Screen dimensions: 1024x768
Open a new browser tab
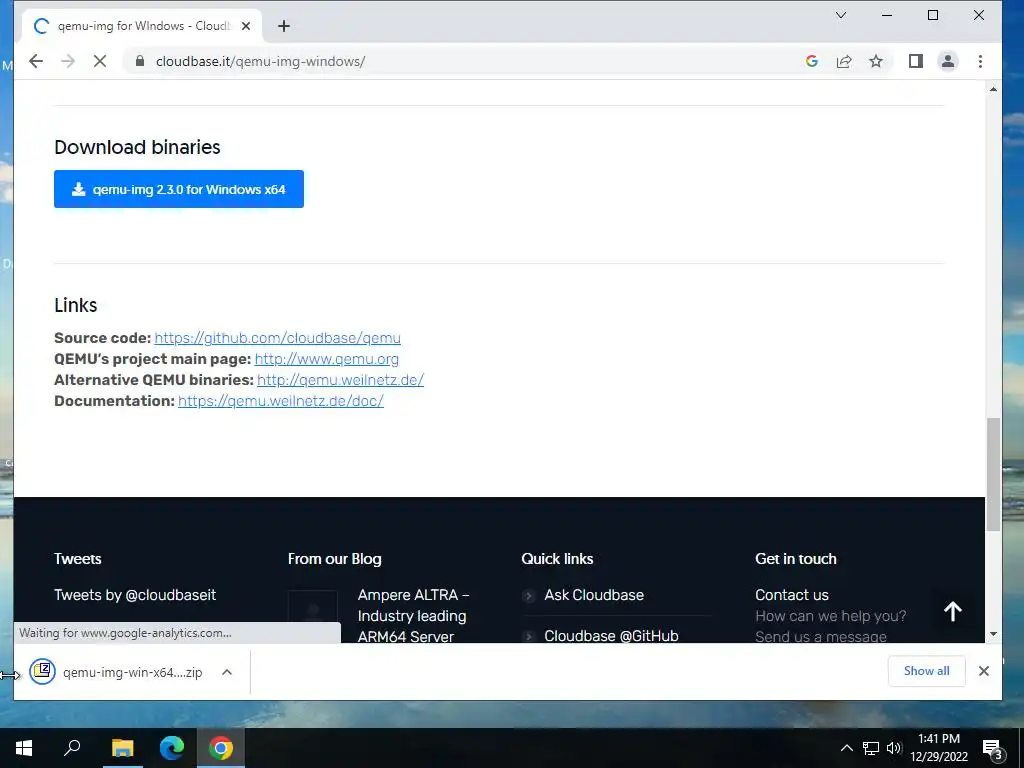point(283,26)
